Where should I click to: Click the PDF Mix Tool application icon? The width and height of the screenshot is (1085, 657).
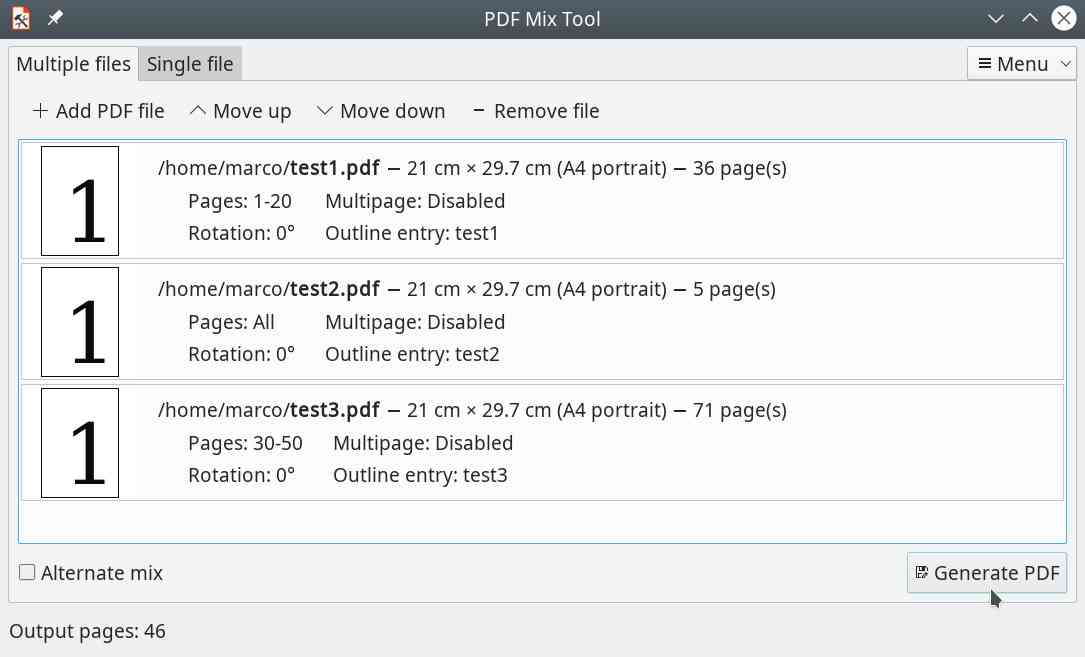coord(19,18)
